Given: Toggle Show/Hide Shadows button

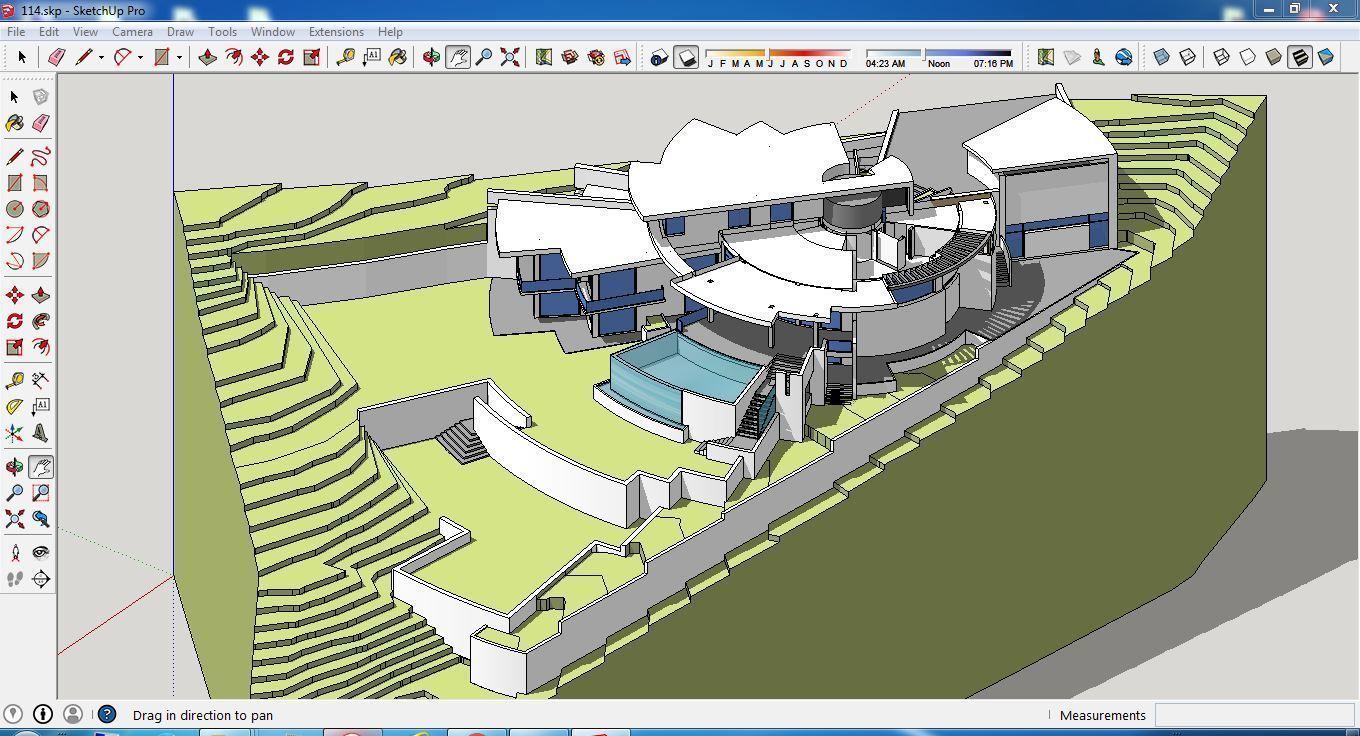Looking at the screenshot, I should [x=686, y=57].
